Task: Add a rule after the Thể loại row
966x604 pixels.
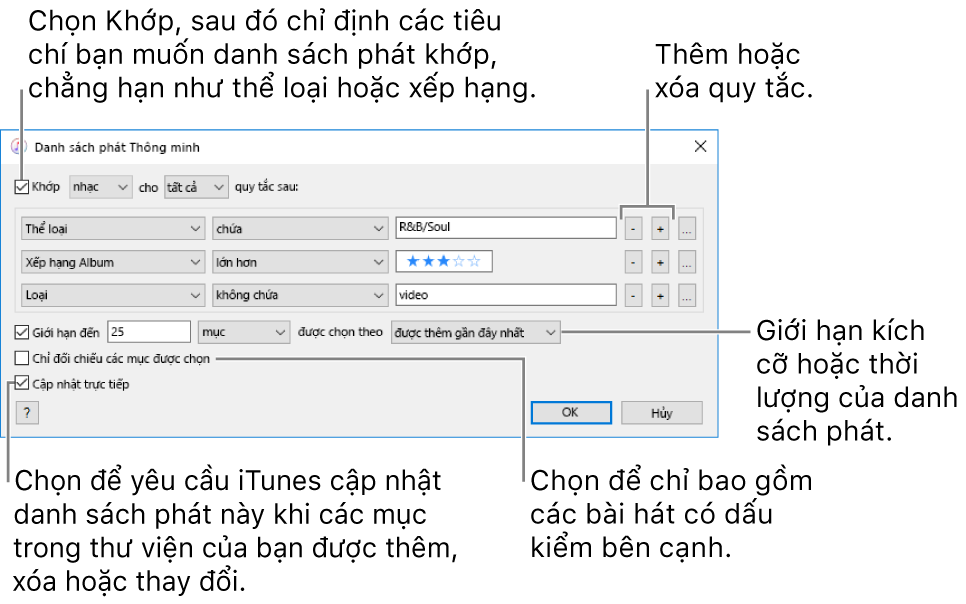Action: coord(660,229)
